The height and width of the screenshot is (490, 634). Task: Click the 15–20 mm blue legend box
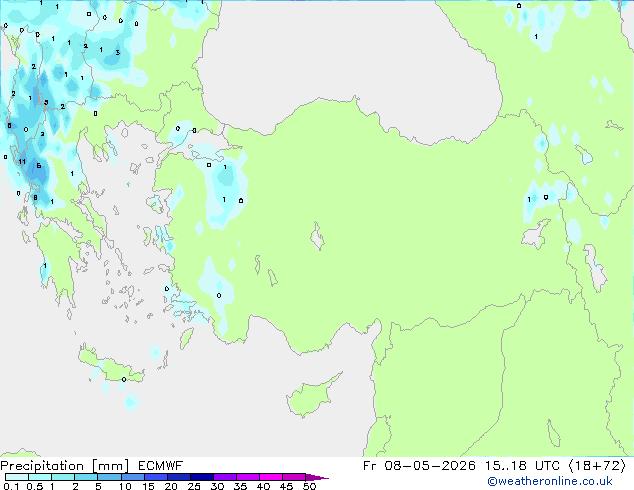pyautogui.click(x=156, y=477)
